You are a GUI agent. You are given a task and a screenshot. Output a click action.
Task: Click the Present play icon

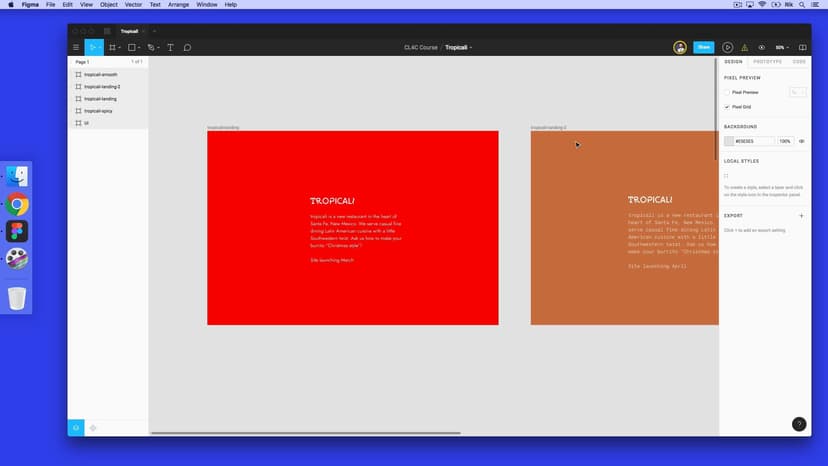pyautogui.click(x=727, y=47)
